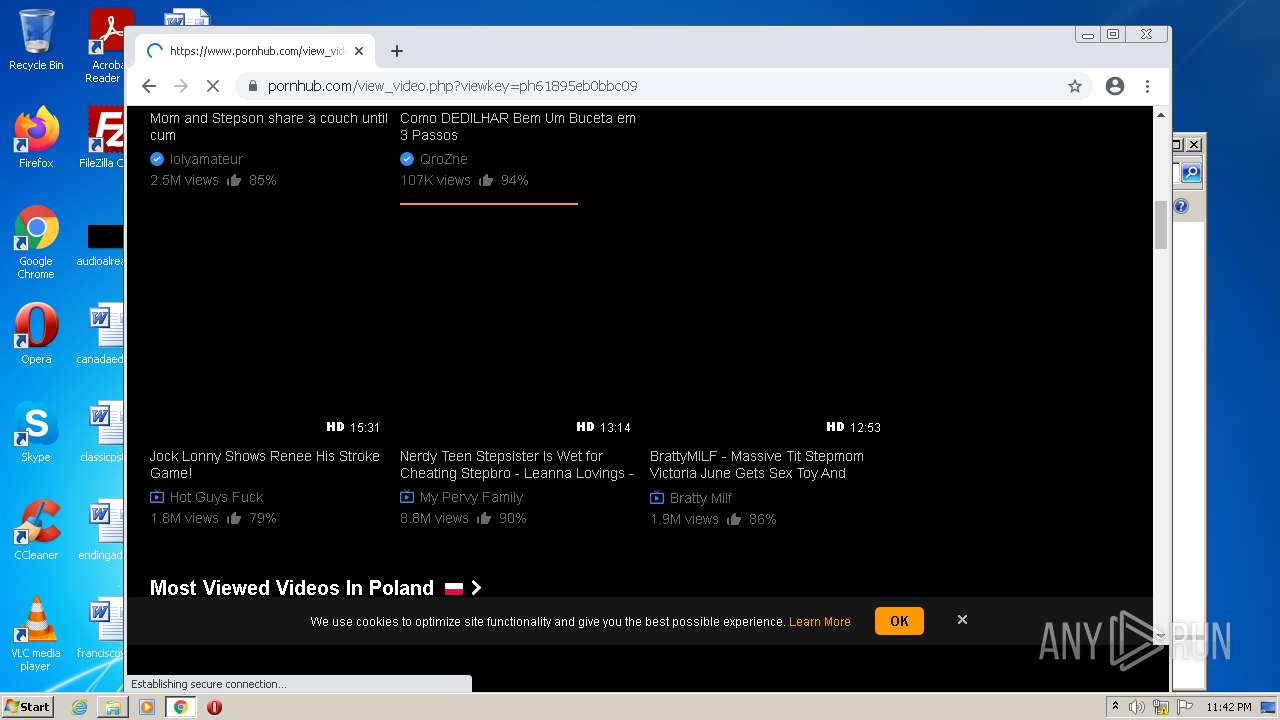1280x720 pixels.
Task: Click the page scrollbar up arrow
Action: coord(1161,115)
